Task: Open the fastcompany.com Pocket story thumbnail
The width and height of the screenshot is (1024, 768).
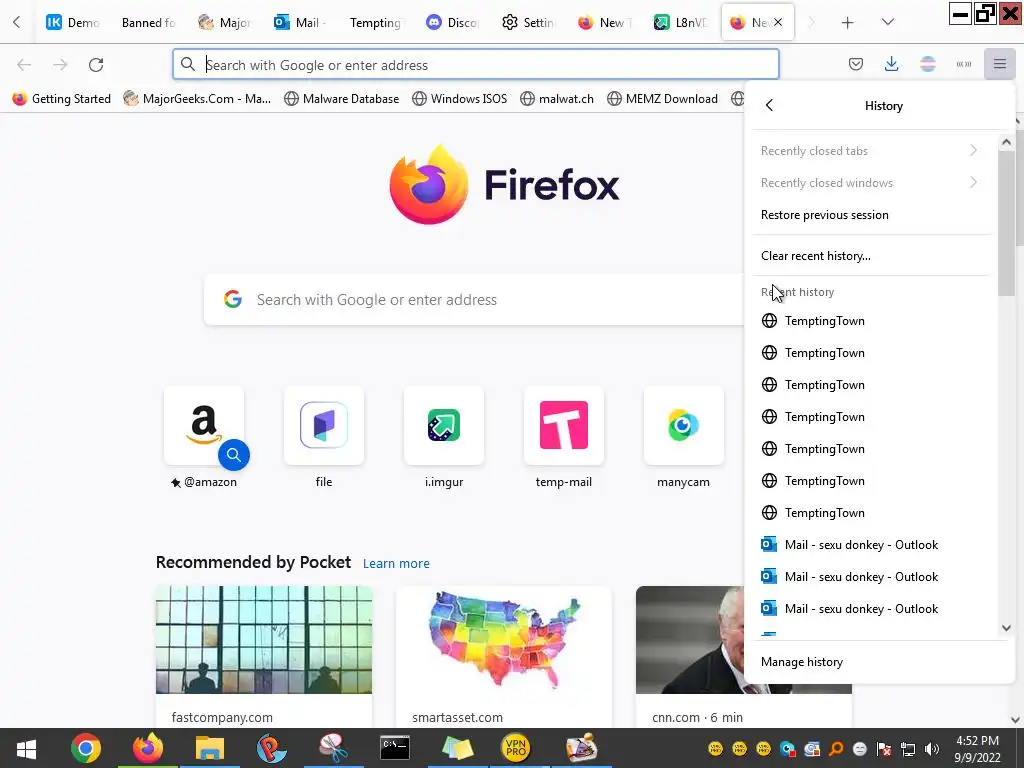Action: click(264, 639)
